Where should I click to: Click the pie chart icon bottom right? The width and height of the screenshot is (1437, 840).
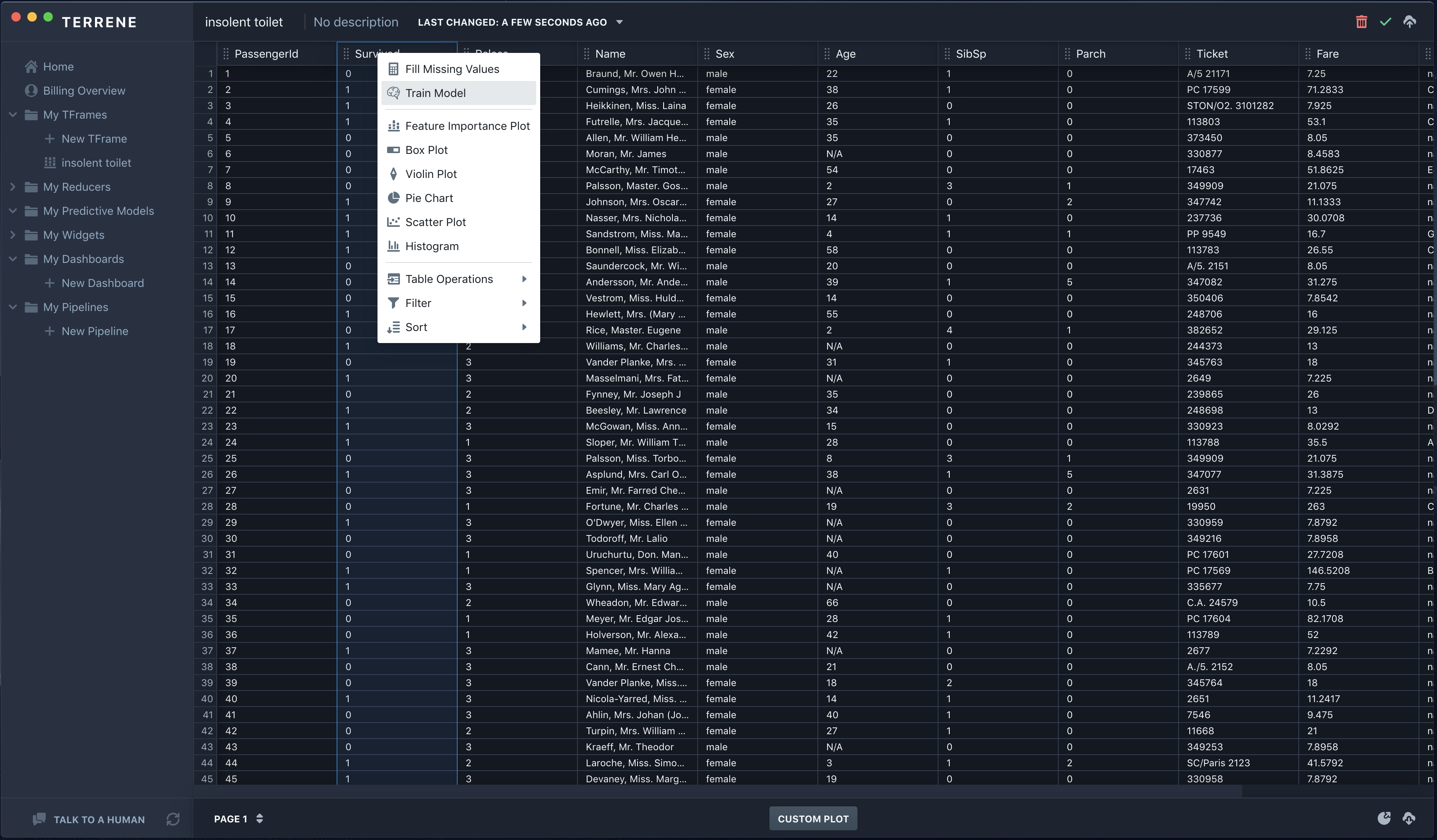point(1384,818)
